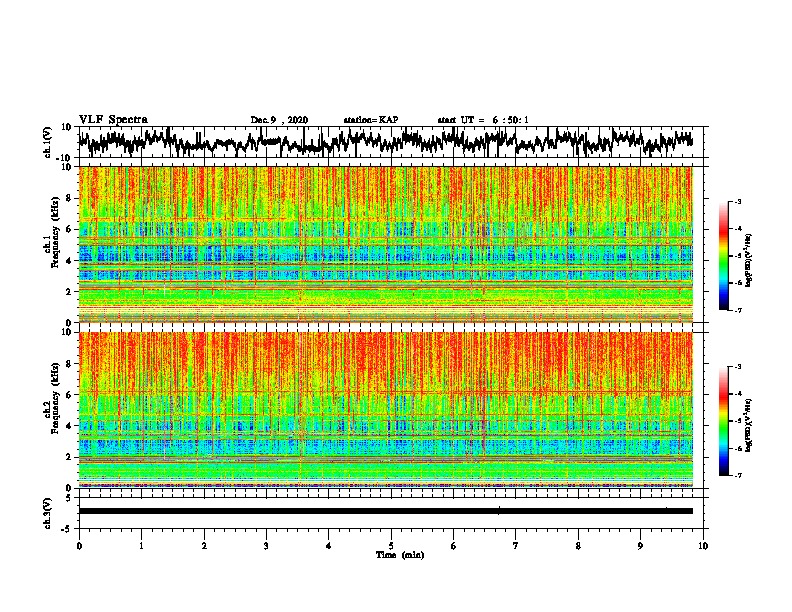Select the ch.1 colorbar log(PSD) label

click(749, 260)
